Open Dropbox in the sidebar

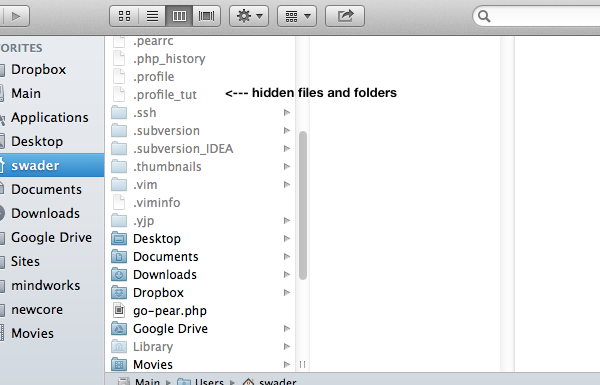coord(38,70)
